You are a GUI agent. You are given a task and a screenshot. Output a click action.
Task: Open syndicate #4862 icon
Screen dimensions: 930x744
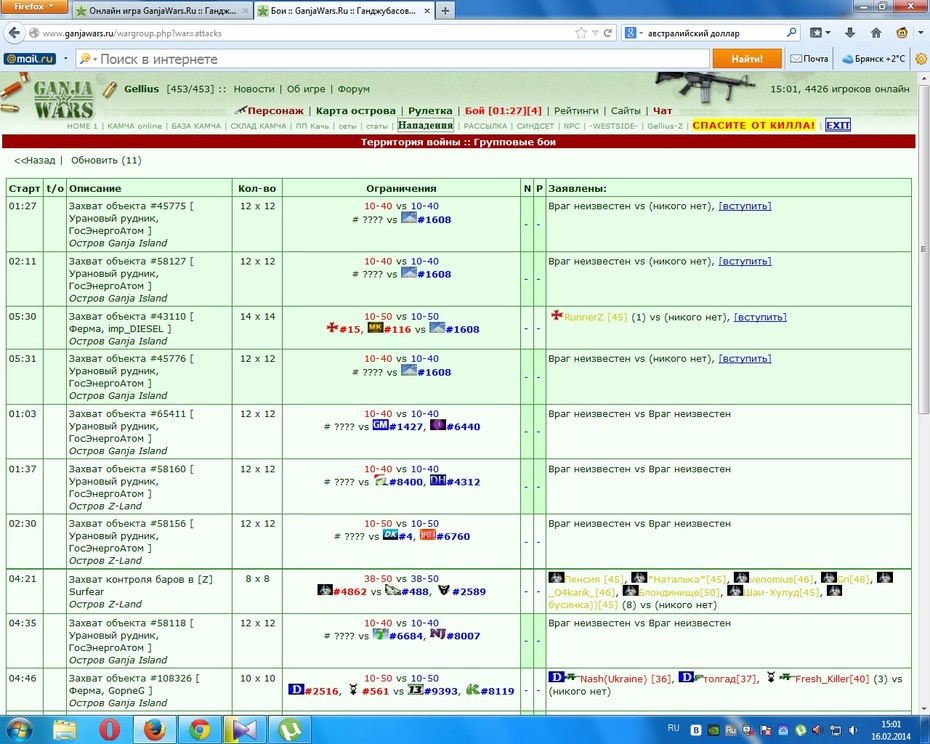[x=324, y=590]
